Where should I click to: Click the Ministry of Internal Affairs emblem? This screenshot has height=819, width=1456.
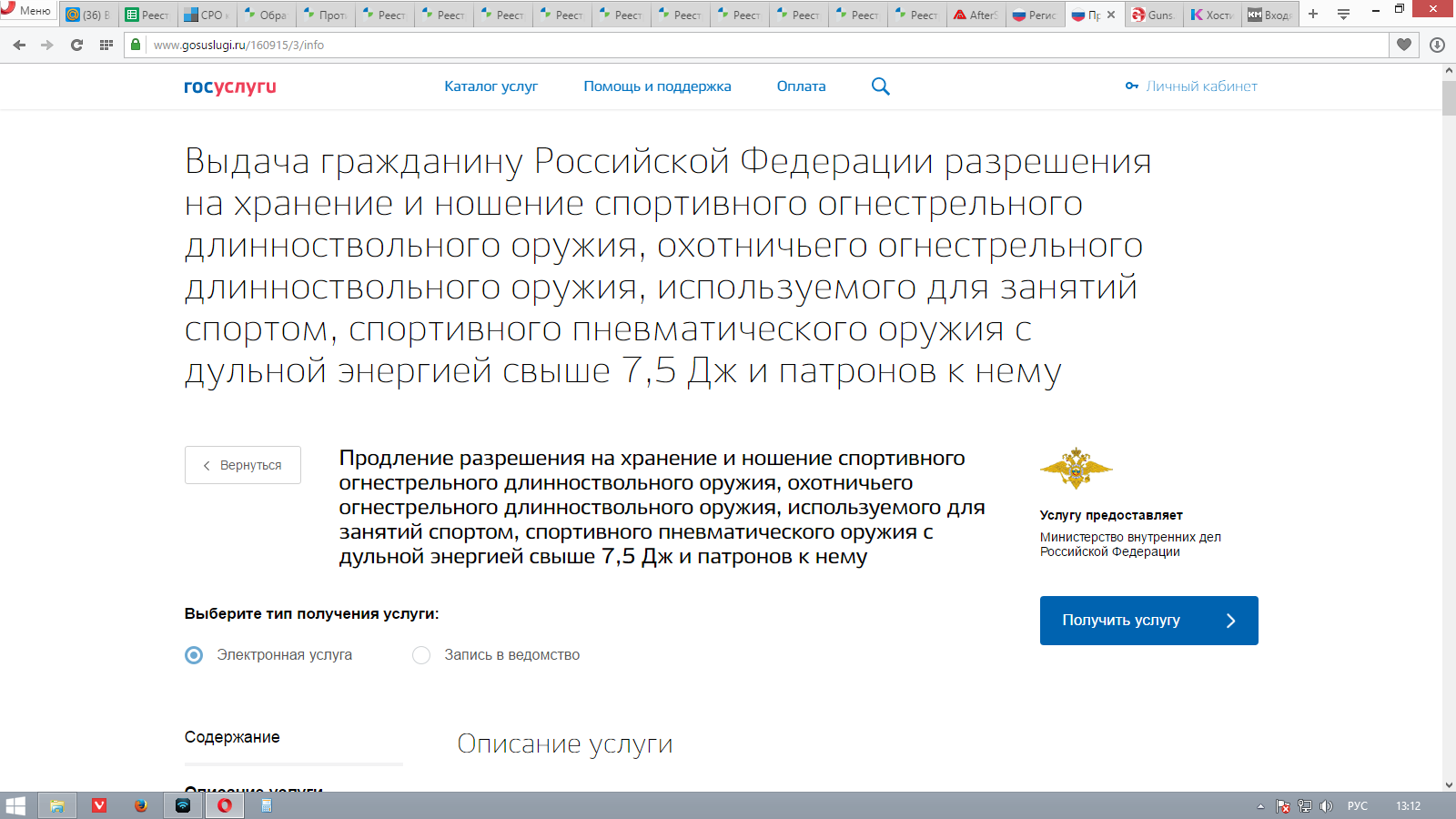click(x=1076, y=469)
